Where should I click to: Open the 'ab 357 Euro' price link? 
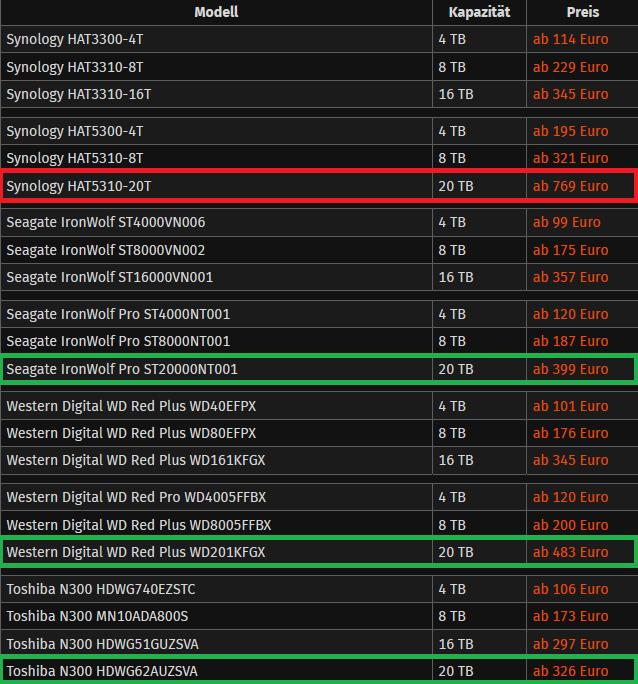point(570,277)
